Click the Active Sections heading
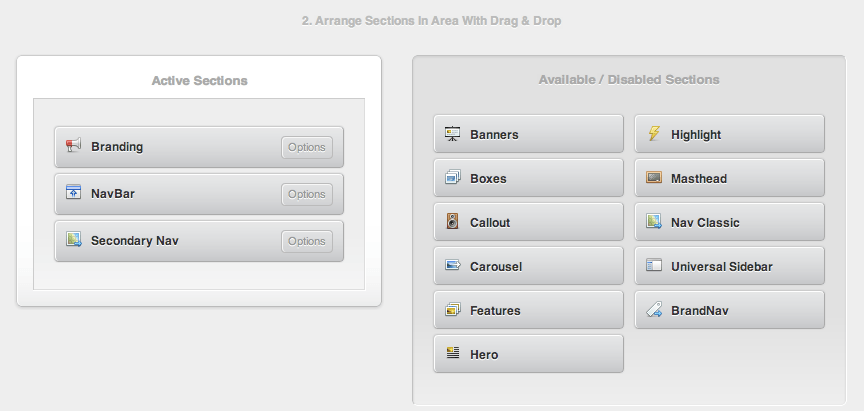This screenshot has height=411, width=864. tap(199, 80)
